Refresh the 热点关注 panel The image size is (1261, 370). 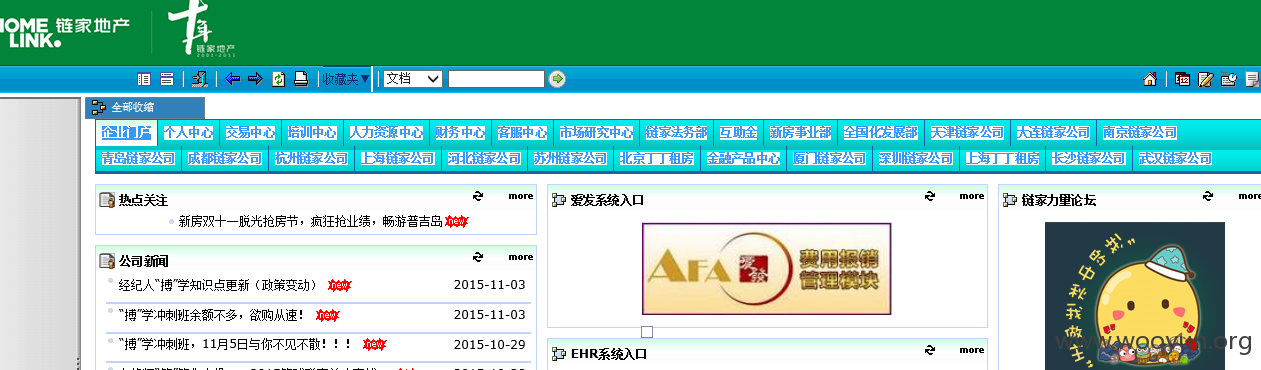478,196
